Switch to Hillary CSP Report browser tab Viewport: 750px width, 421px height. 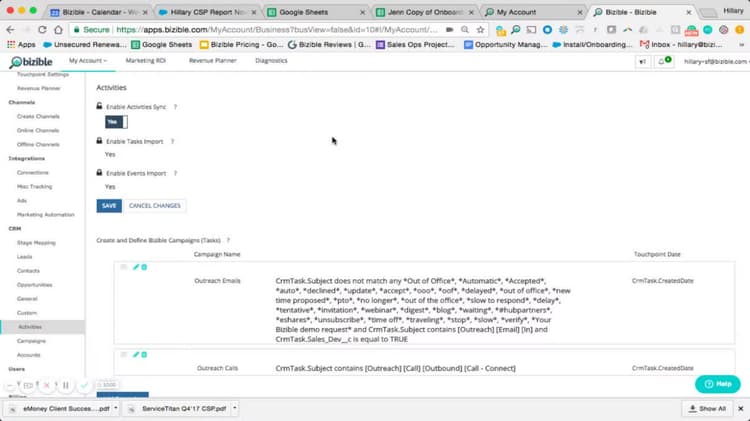[208, 12]
